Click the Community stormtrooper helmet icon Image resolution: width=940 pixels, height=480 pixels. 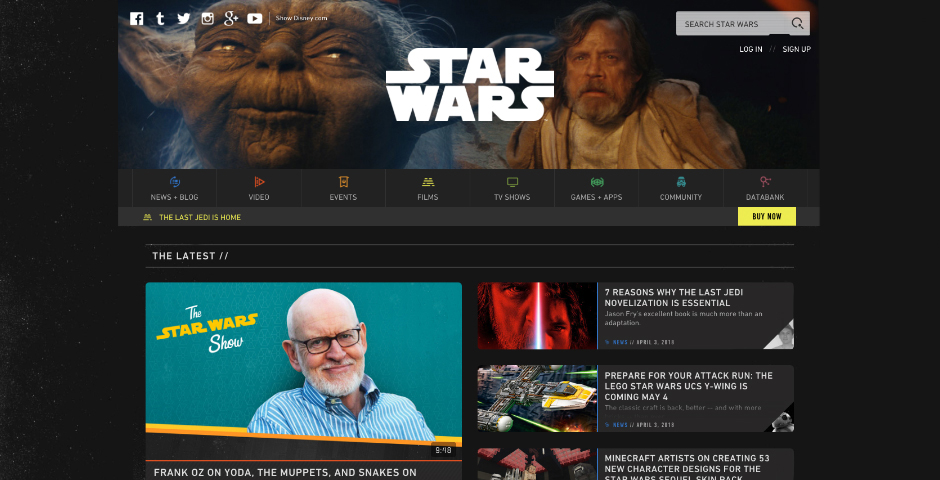[681, 182]
